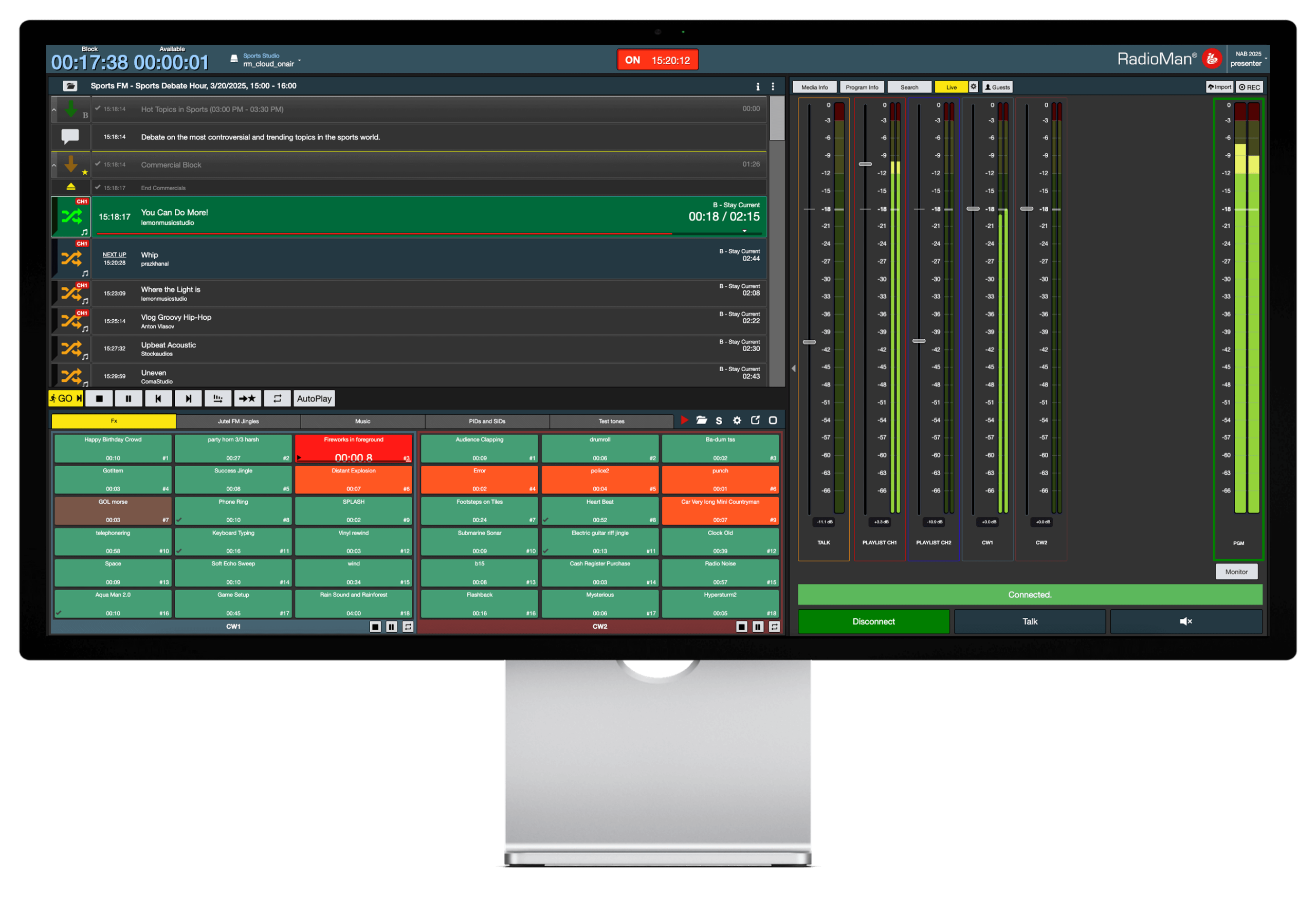Viewport: 1316px width, 898px height.
Task: Trigger the Distant Explosion cart
Action: pyautogui.click(x=353, y=480)
